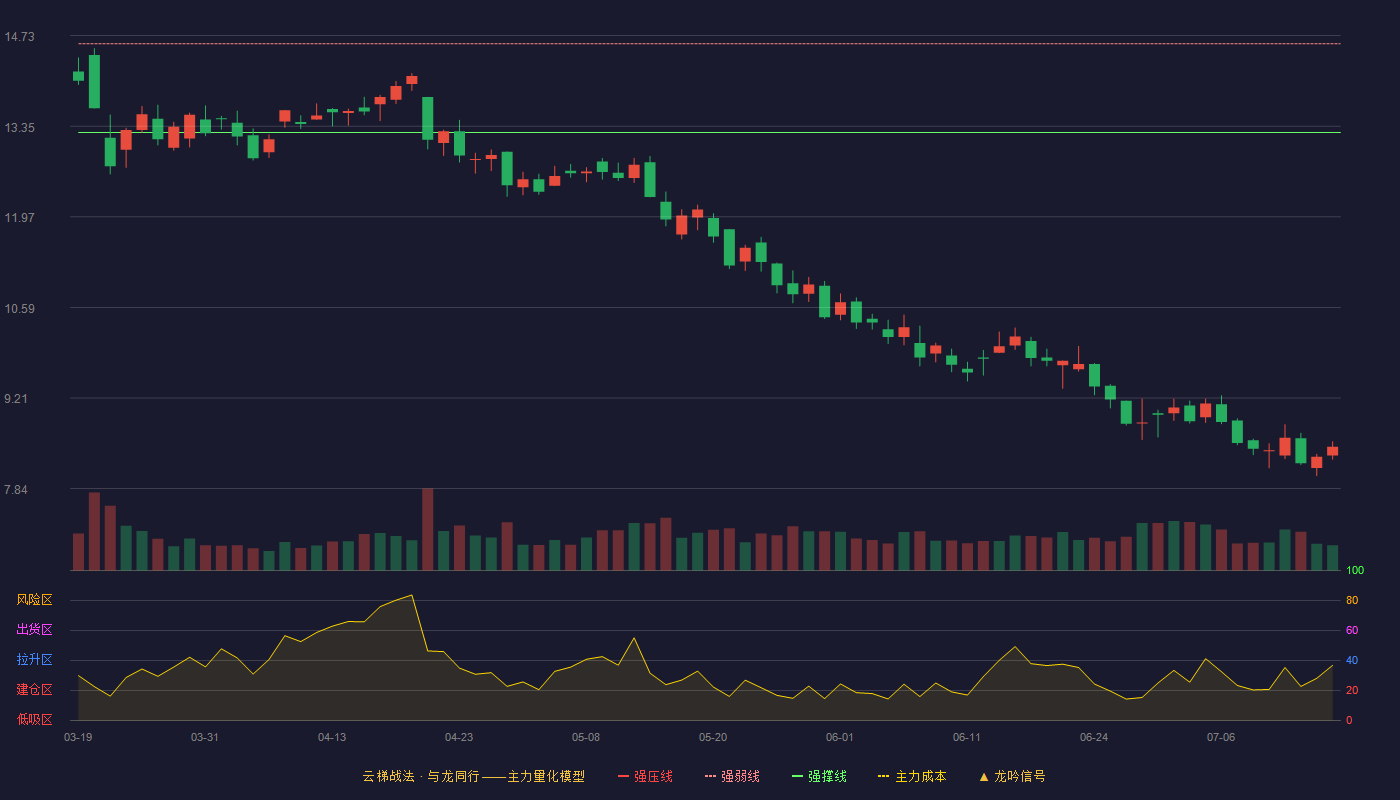This screenshot has width=1400, height=800.
Task: Click the green horizontal support line
Action: click(709, 132)
